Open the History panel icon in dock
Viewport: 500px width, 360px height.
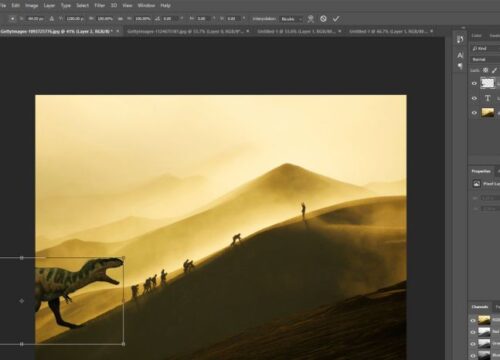click(460, 40)
